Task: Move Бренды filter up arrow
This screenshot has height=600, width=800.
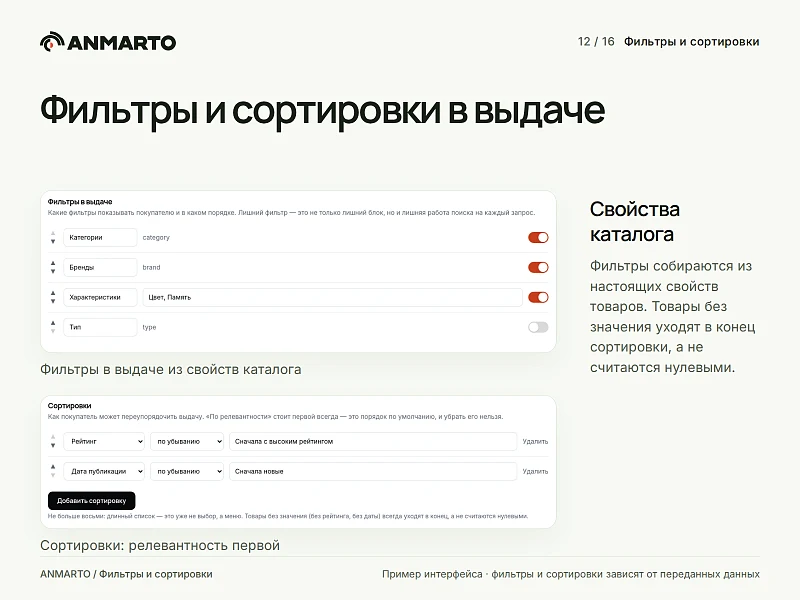Action: (53, 264)
